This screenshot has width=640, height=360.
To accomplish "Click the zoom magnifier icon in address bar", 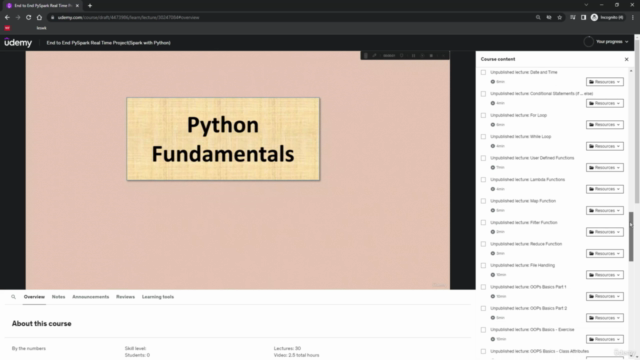I will click(x=538, y=18).
